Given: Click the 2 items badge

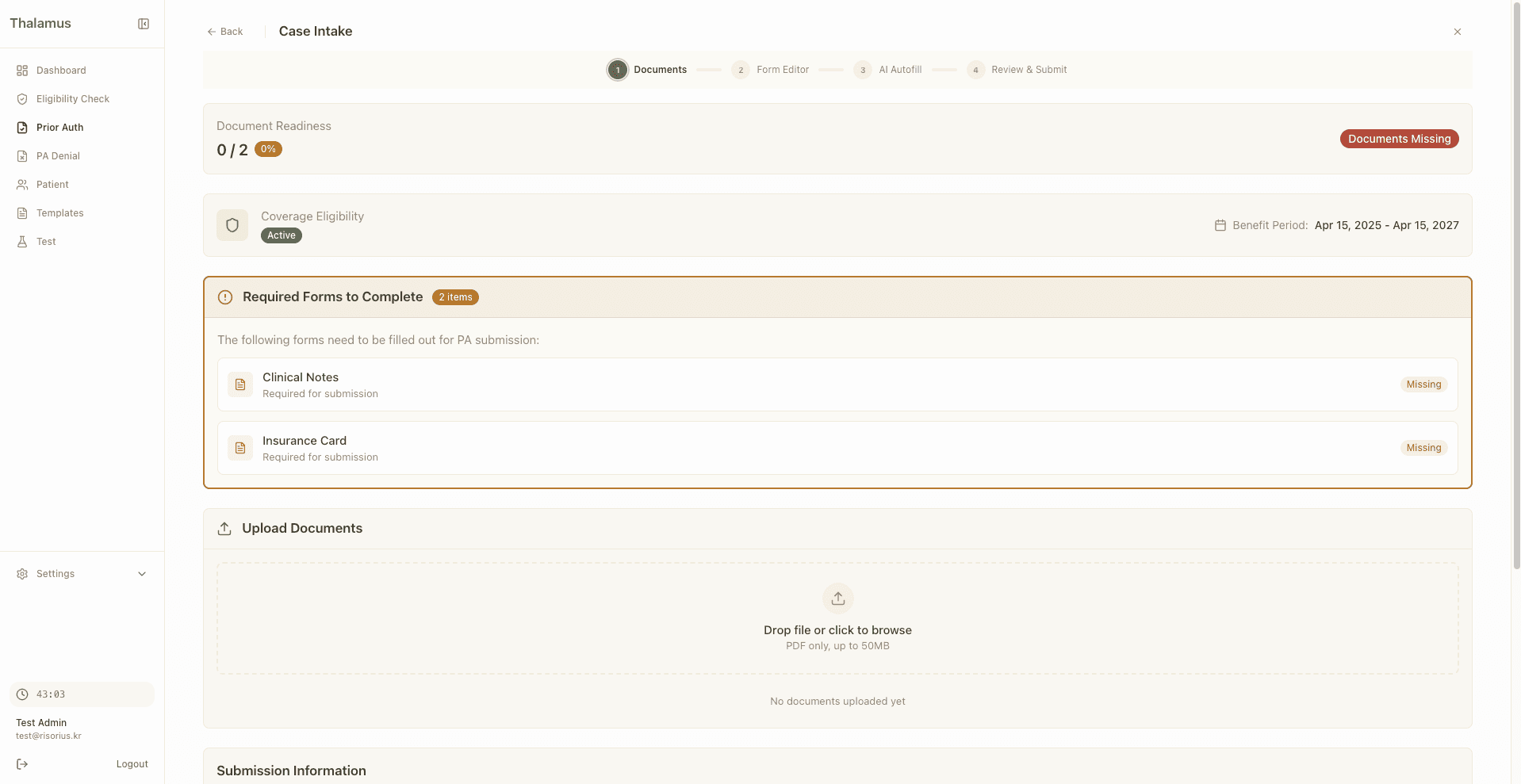Looking at the screenshot, I should point(455,297).
